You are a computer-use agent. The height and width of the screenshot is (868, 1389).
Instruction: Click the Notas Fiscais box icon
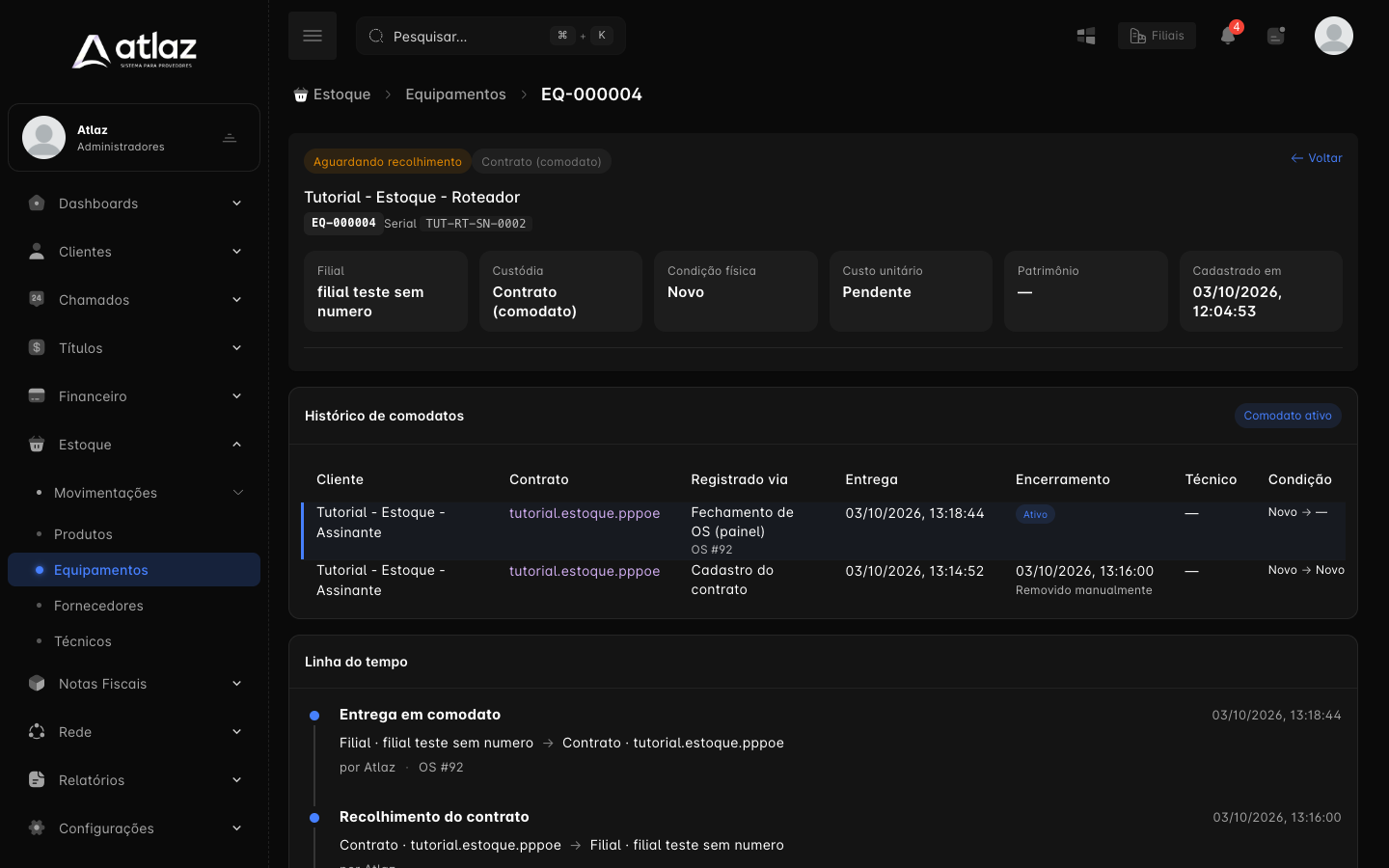point(37,683)
